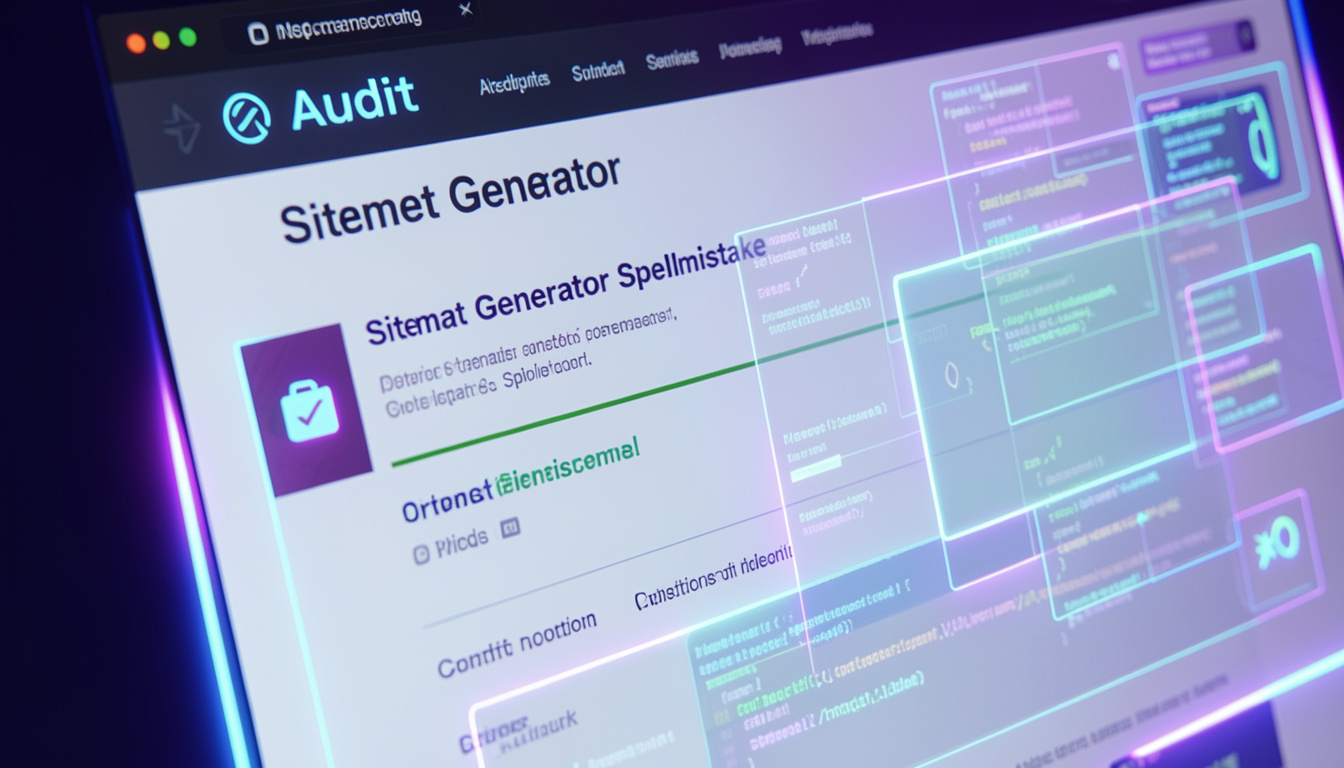Open the Solndert navigation item
1344x768 pixels.
click(598, 70)
